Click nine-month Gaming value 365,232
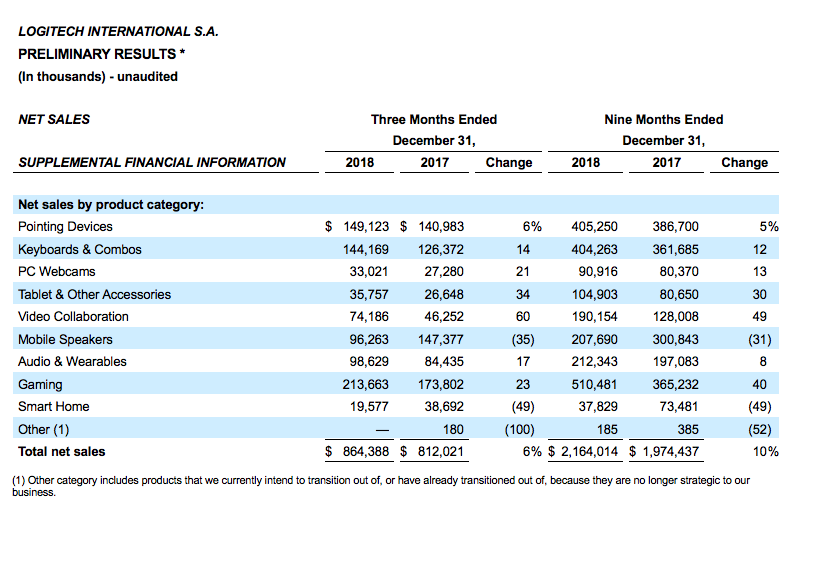824x563 pixels. 676,385
